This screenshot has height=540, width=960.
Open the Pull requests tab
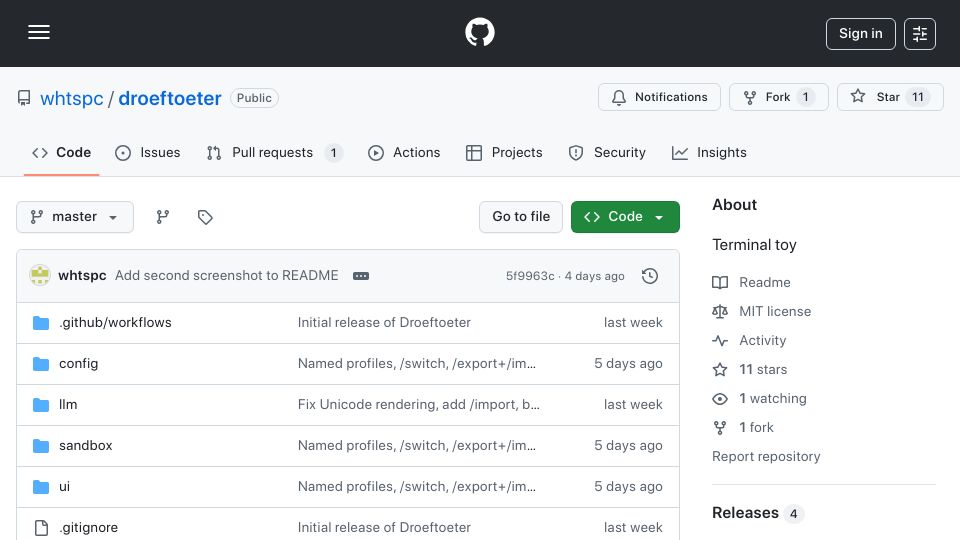[x=274, y=152]
